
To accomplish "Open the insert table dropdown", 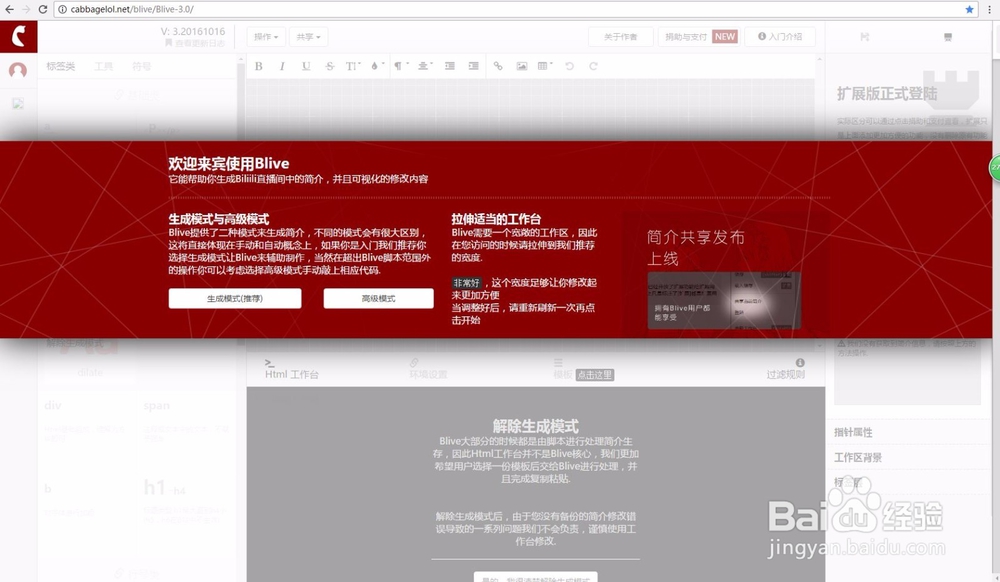I will coord(545,66).
